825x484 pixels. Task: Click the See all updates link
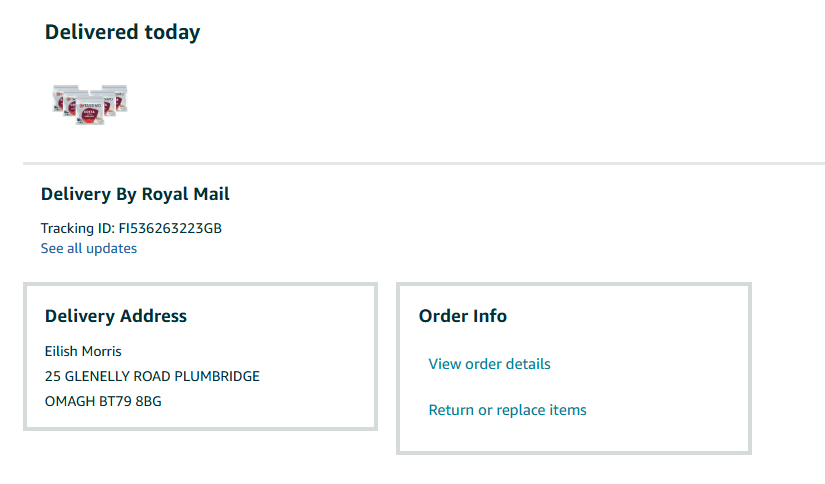point(89,248)
